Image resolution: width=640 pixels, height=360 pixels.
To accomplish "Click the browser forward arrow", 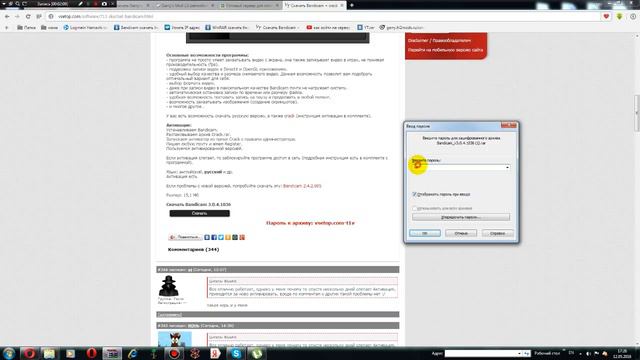I will point(17,16).
